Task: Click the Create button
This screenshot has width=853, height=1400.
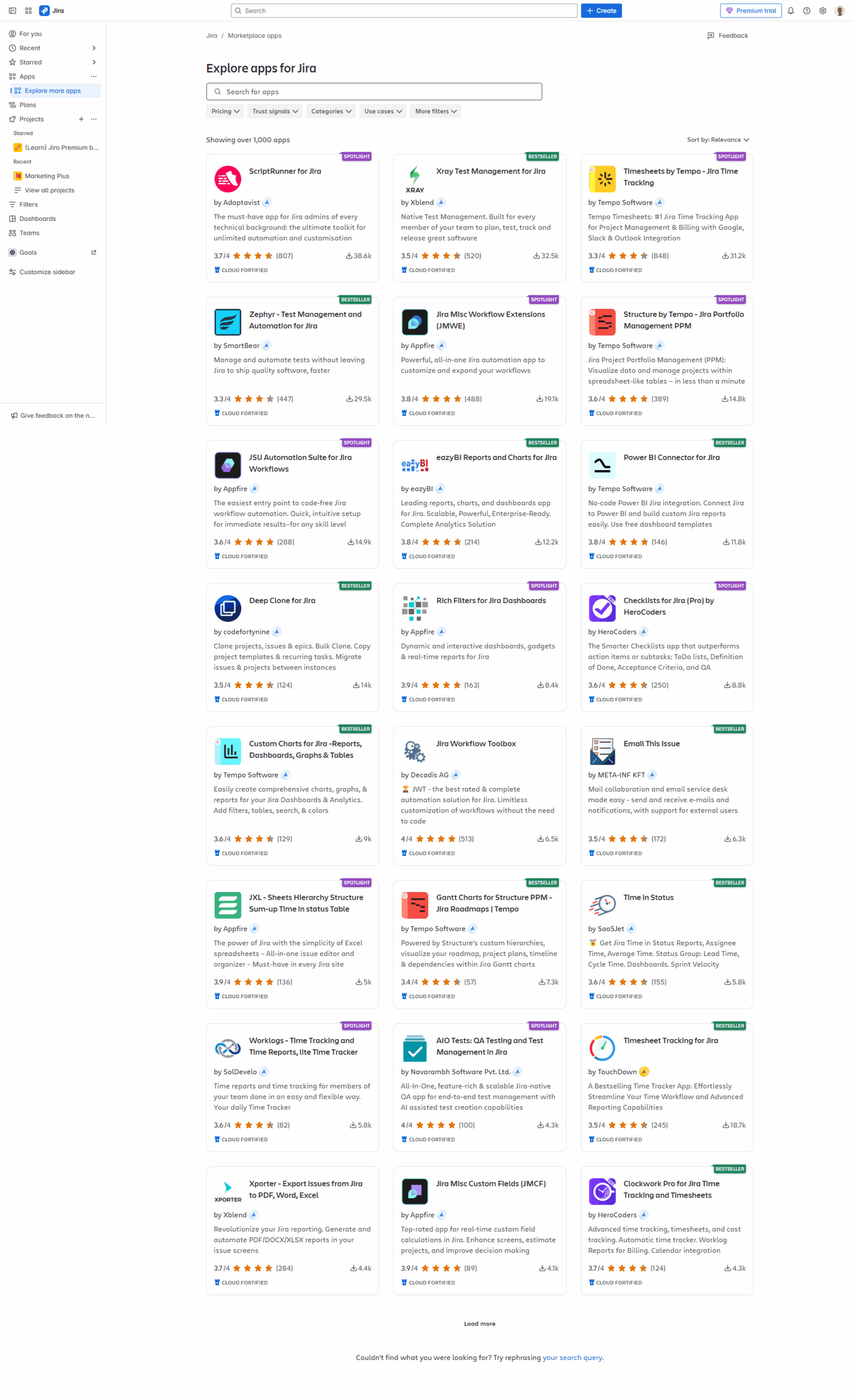Action: [601, 11]
